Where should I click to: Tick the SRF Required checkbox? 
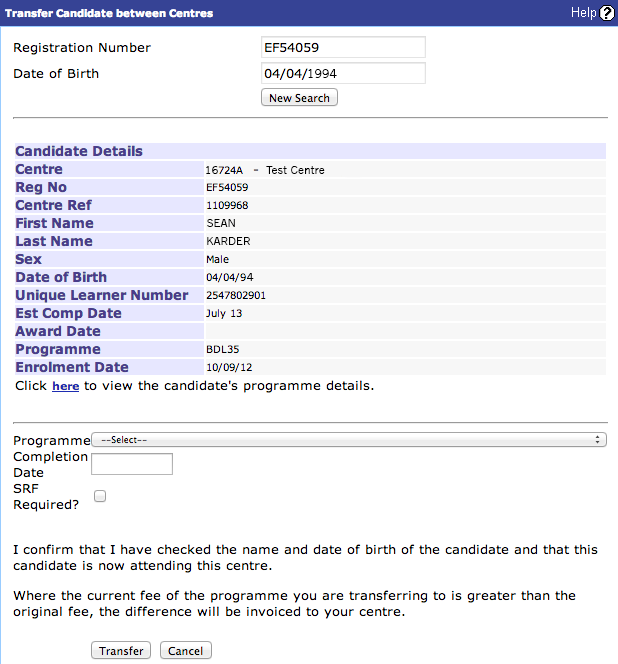point(100,495)
